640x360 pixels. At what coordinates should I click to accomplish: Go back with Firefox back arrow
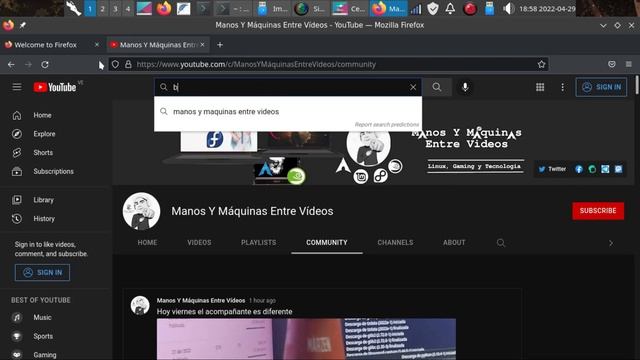click(11, 64)
